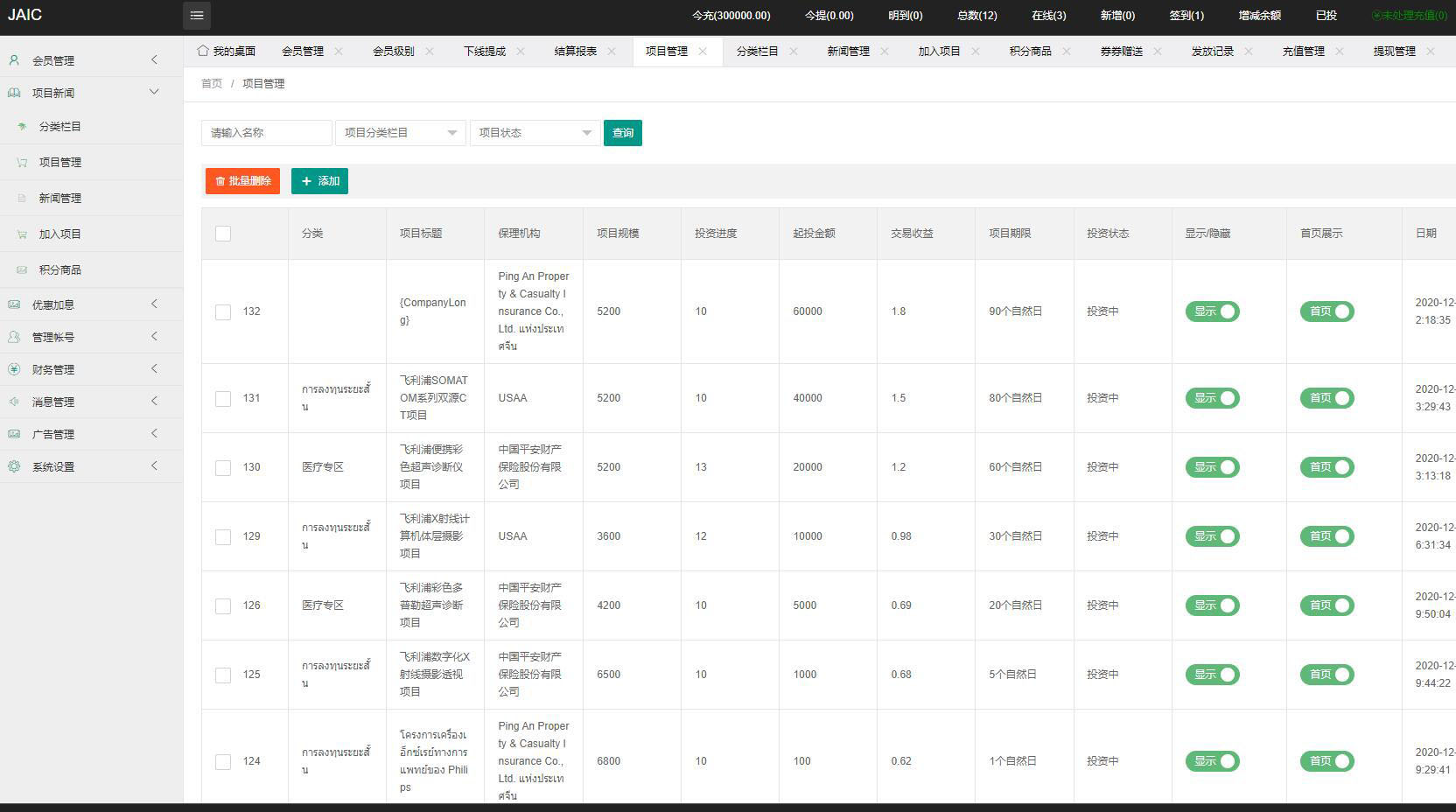Click the 分类栏目 icon in sidebar
Image resolution: width=1456 pixels, height=812 pixels.
[22, 127]
